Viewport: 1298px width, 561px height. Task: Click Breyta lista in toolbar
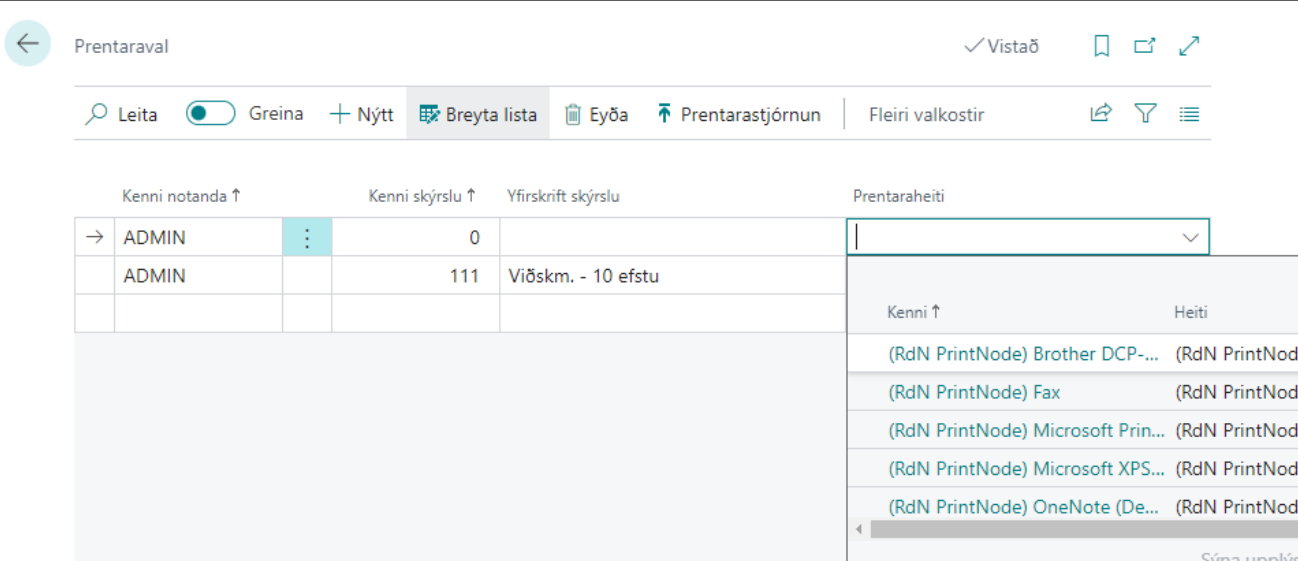coord(478,115)
